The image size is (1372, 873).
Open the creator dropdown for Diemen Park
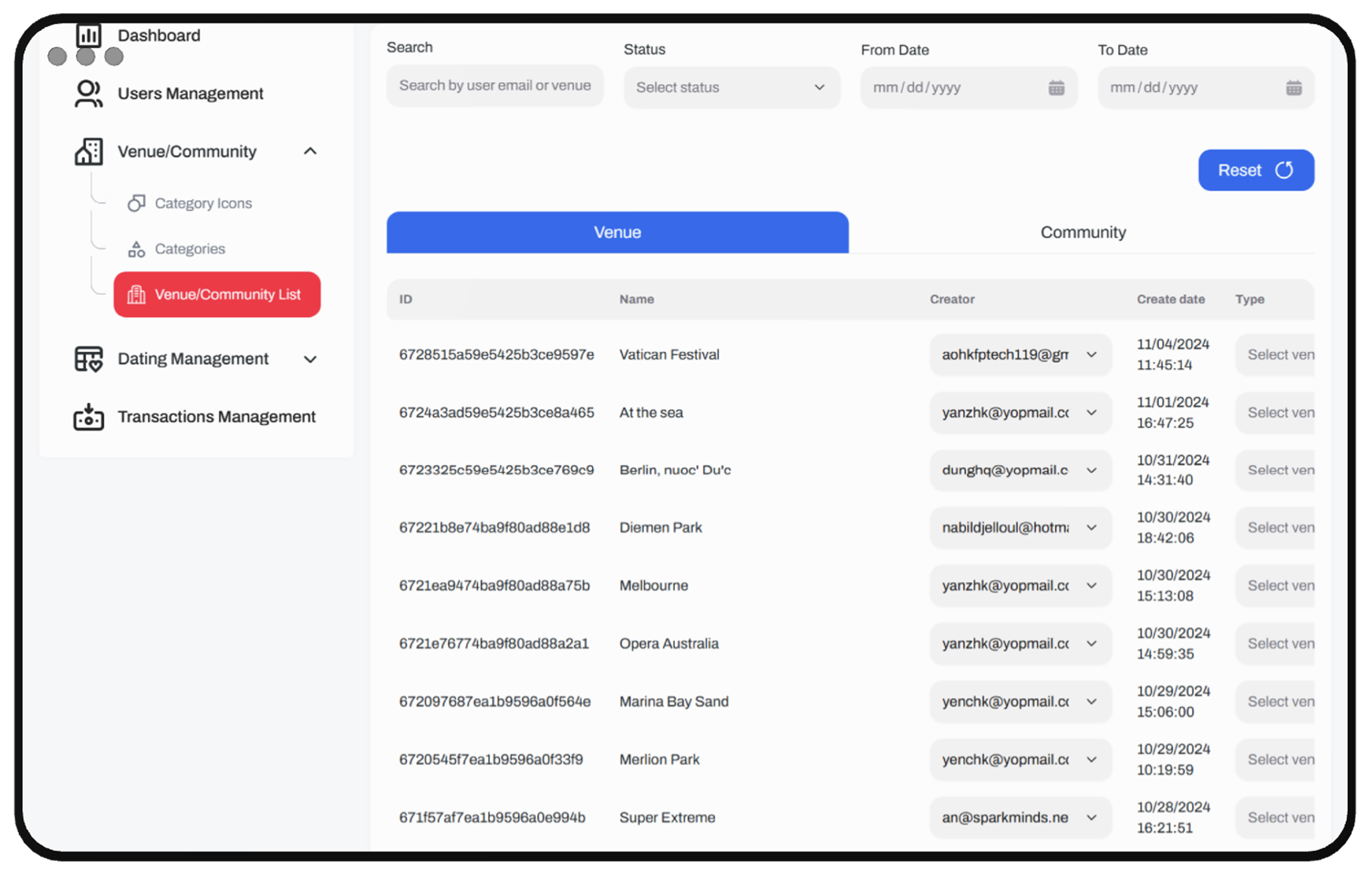click(x=1020, y=528)
